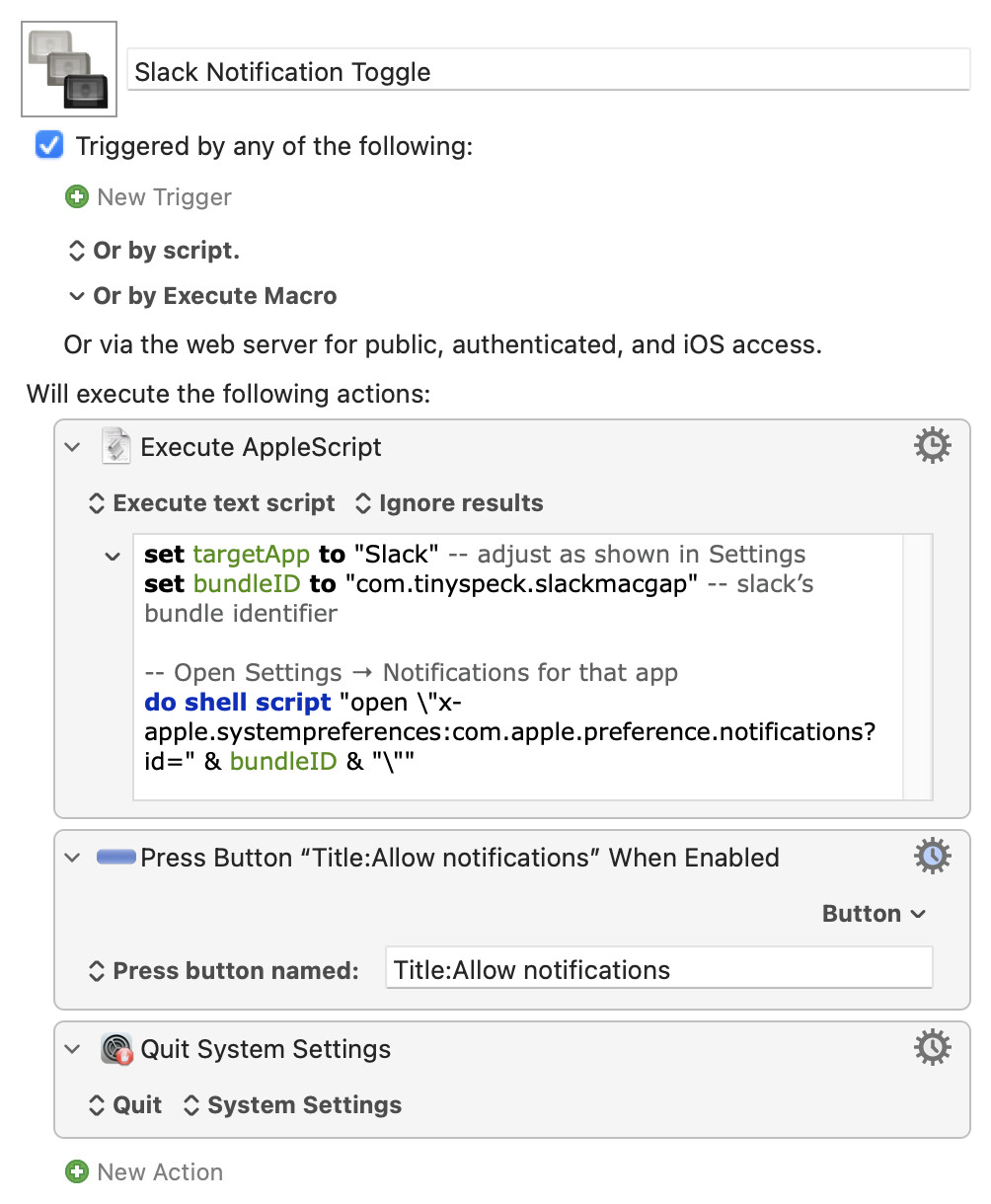The image size is (991, 1204).
Task: Click the macro name field 'Slack Notification Toggle'
Action: click(x=549, y=72)
